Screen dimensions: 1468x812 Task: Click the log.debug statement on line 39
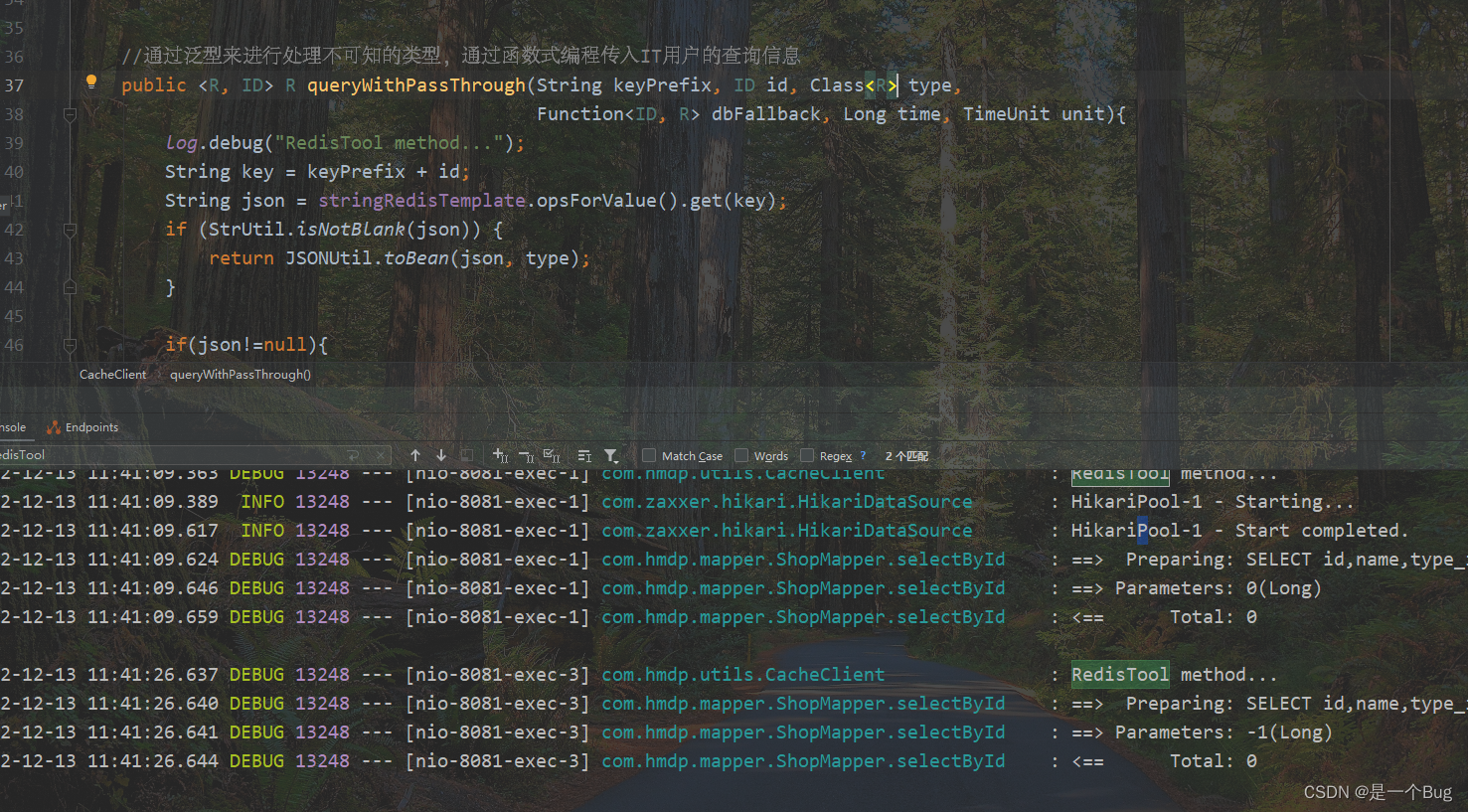point(344,143)
